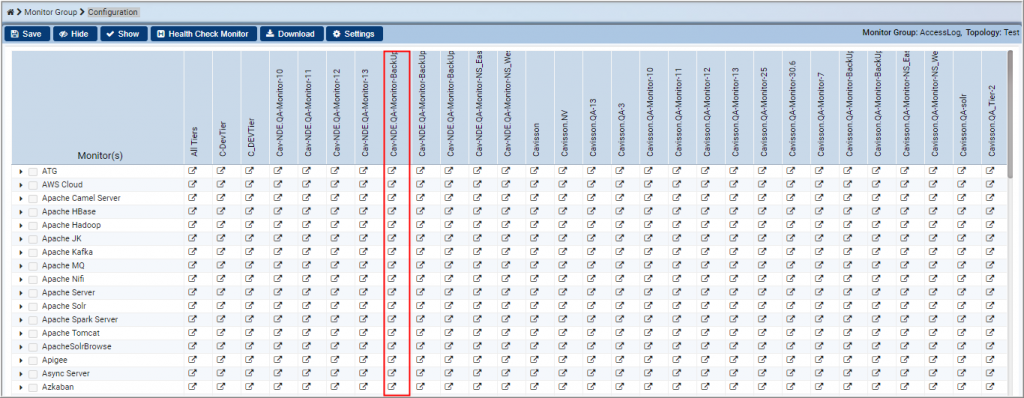
Task: Open Apache Kafka config for Cav-NDE.QA-Monitor-13
Action: pyautogui.click(x=363, y=252)
